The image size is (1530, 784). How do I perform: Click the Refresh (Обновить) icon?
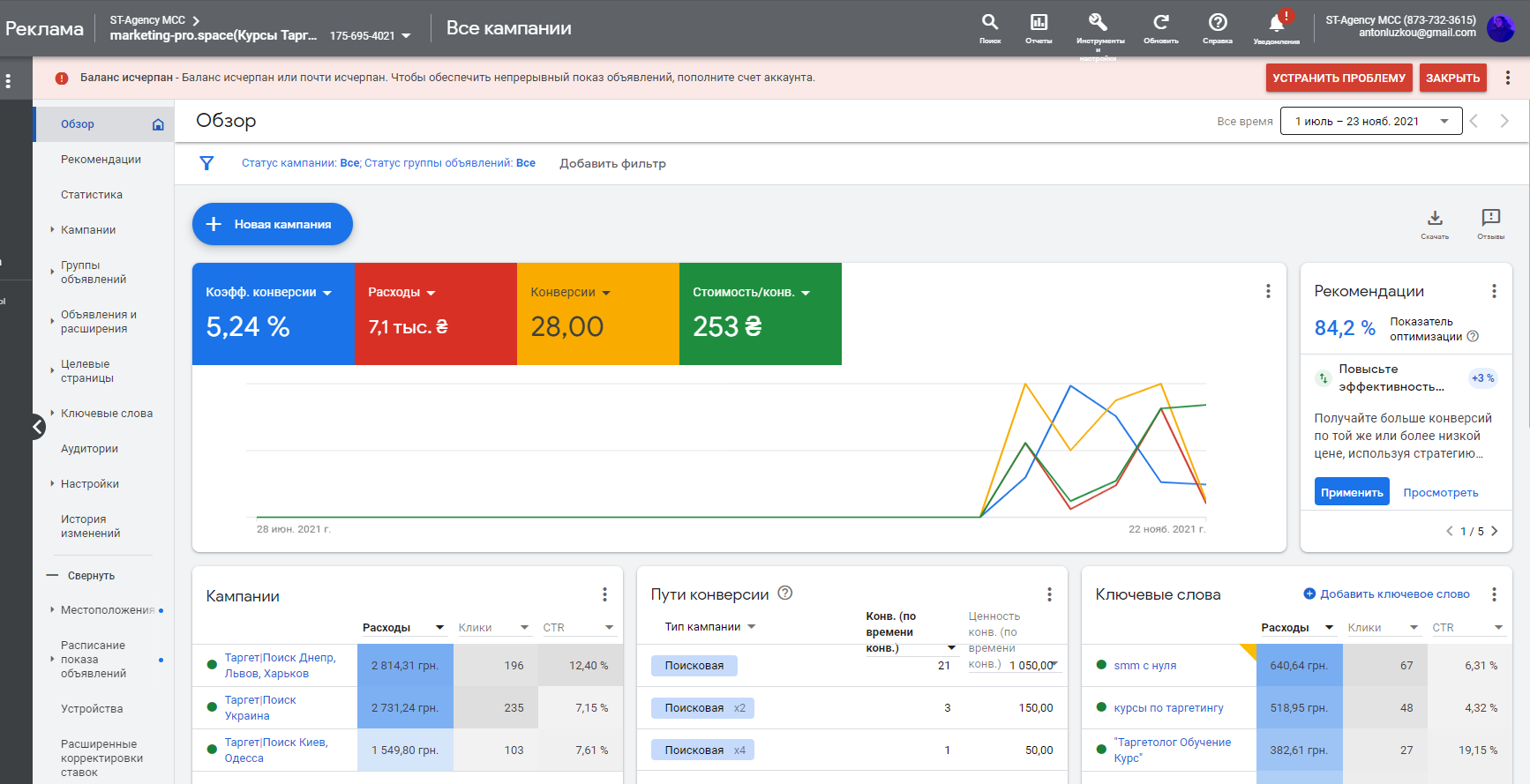tap(1160, 23)
